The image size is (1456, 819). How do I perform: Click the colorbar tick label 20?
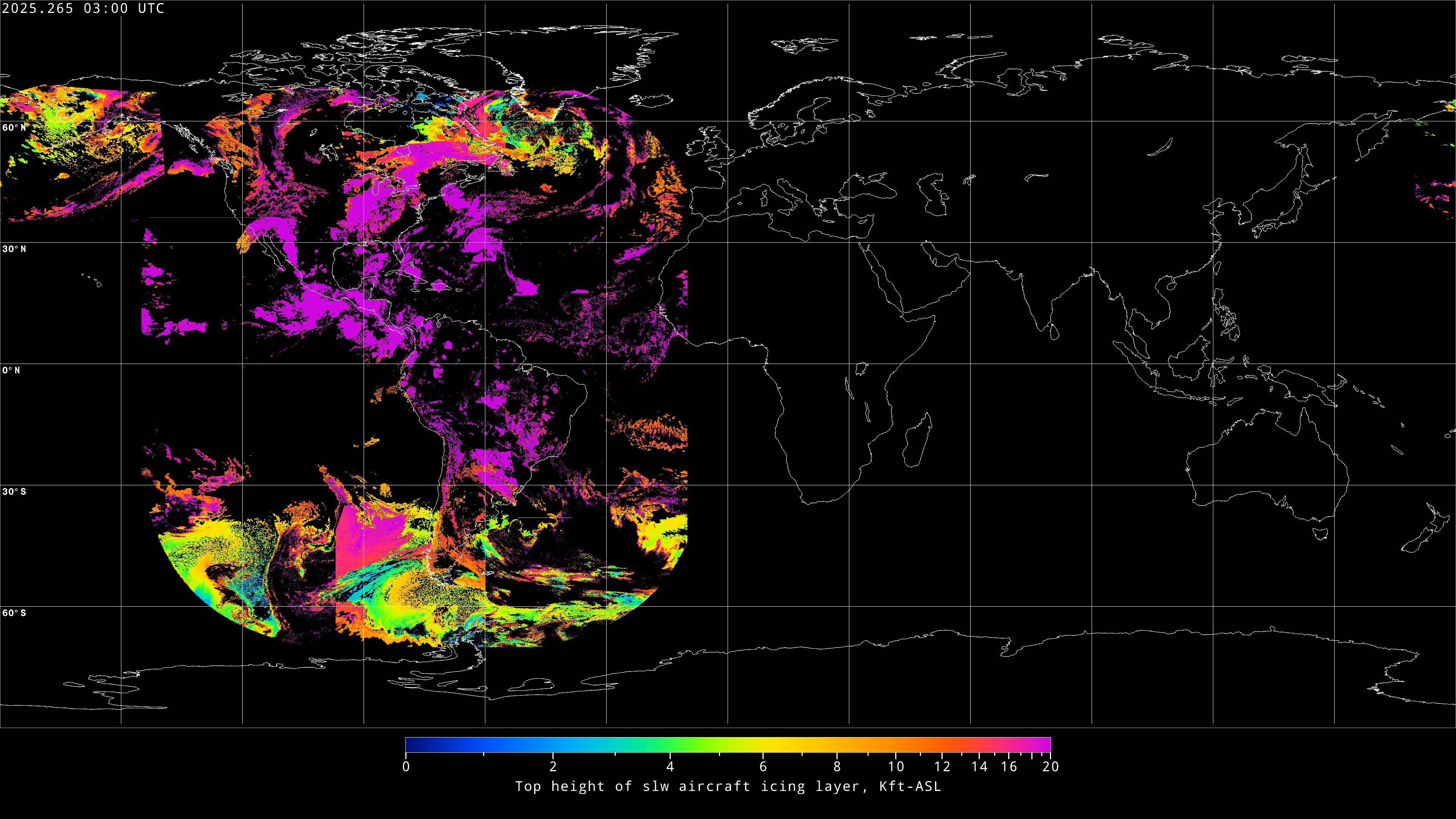pyautogui.click(x=1051, y=767)
